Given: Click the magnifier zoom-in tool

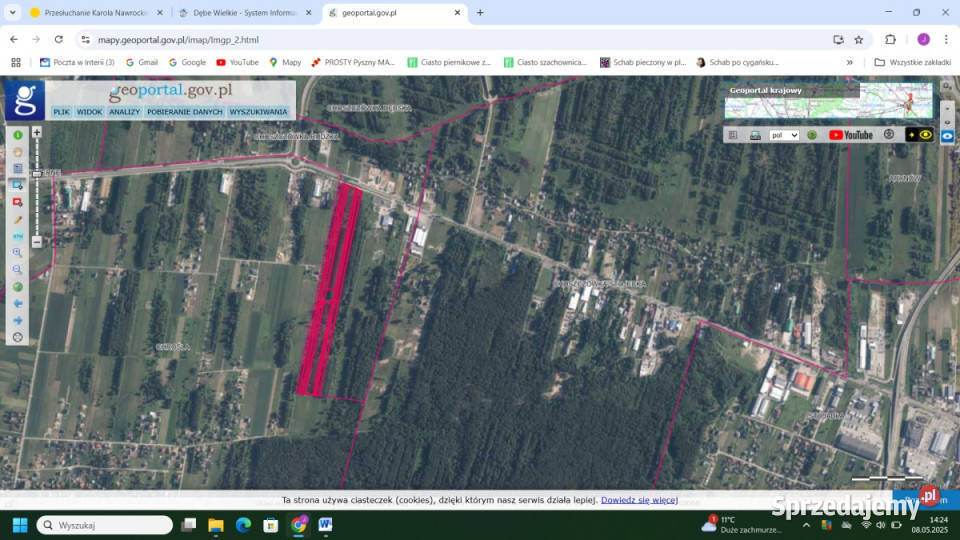Looking at the screenshot, I should click(17, 253).
